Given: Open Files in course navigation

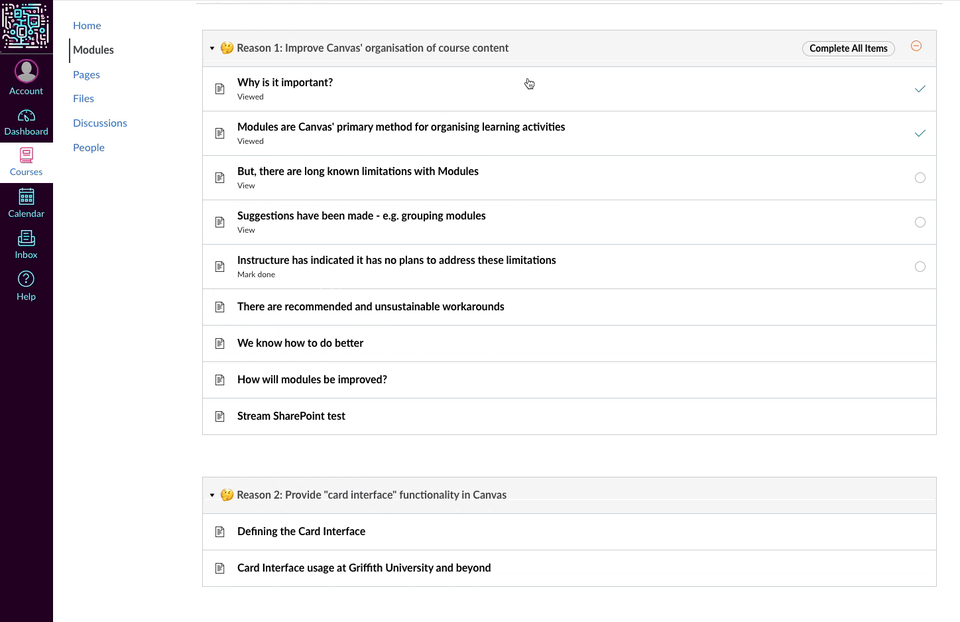Looking at the screenshot, I should pyautogui.click(x=83, y=99).
